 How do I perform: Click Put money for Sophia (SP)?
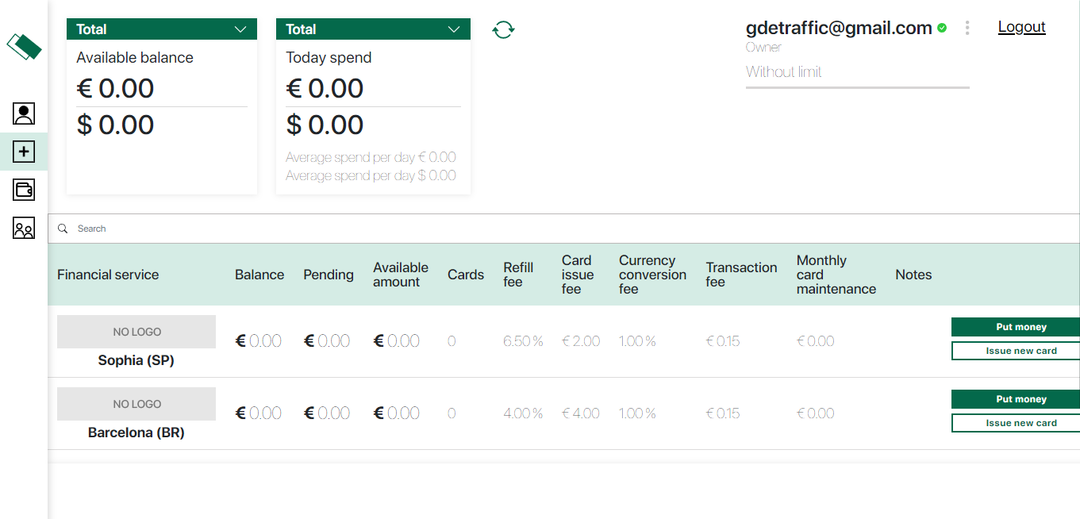tap(1016, 327)
